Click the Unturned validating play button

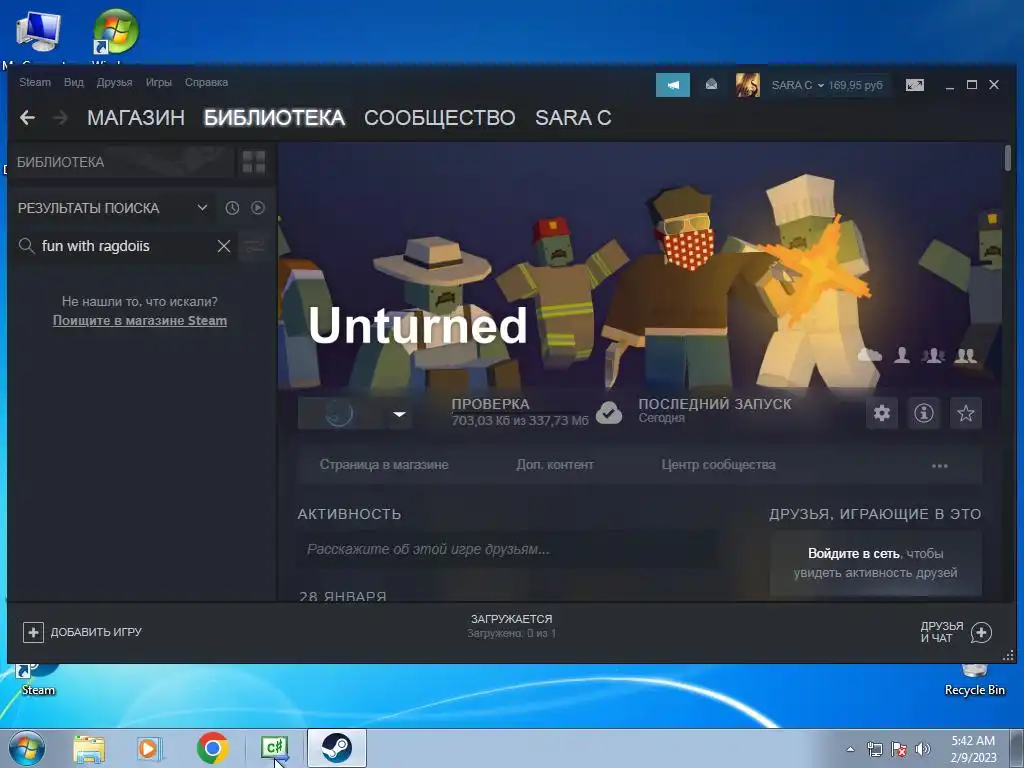click(340, 413)
